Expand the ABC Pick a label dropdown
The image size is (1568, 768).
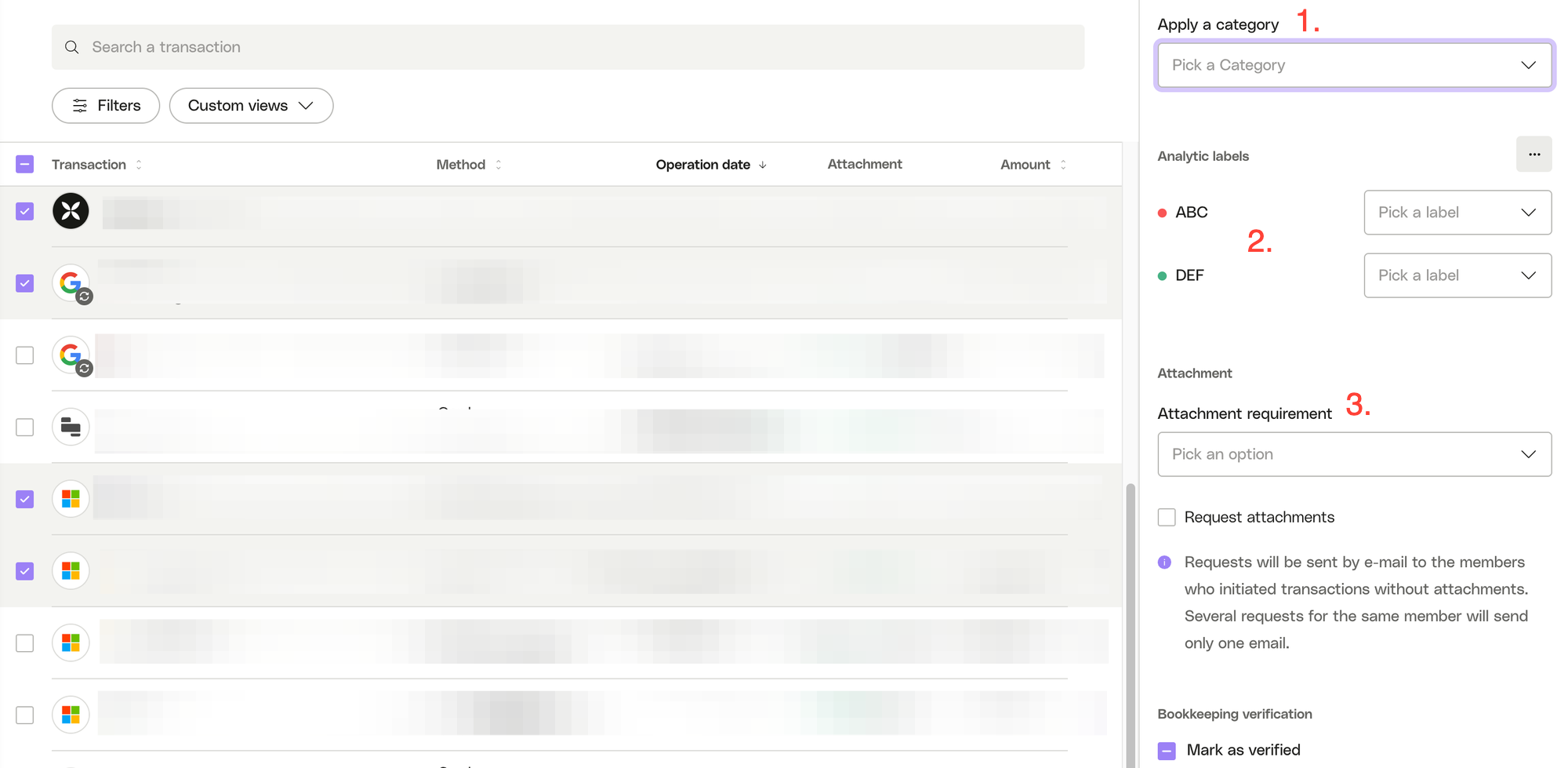click(1457, 213)
